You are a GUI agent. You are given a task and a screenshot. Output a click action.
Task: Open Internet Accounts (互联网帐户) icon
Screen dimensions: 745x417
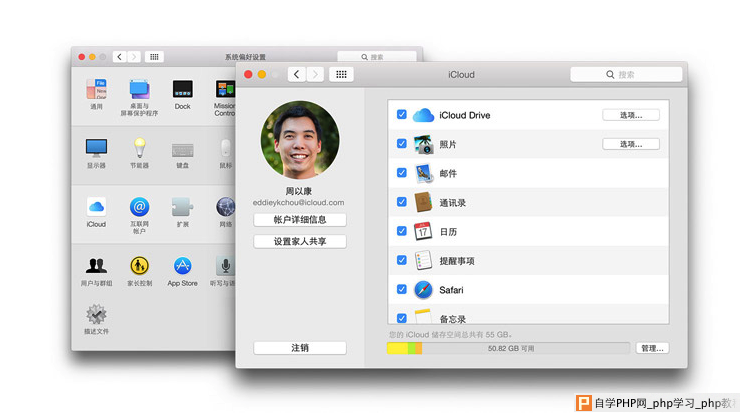pyautogui.click(x=139, y=207)
